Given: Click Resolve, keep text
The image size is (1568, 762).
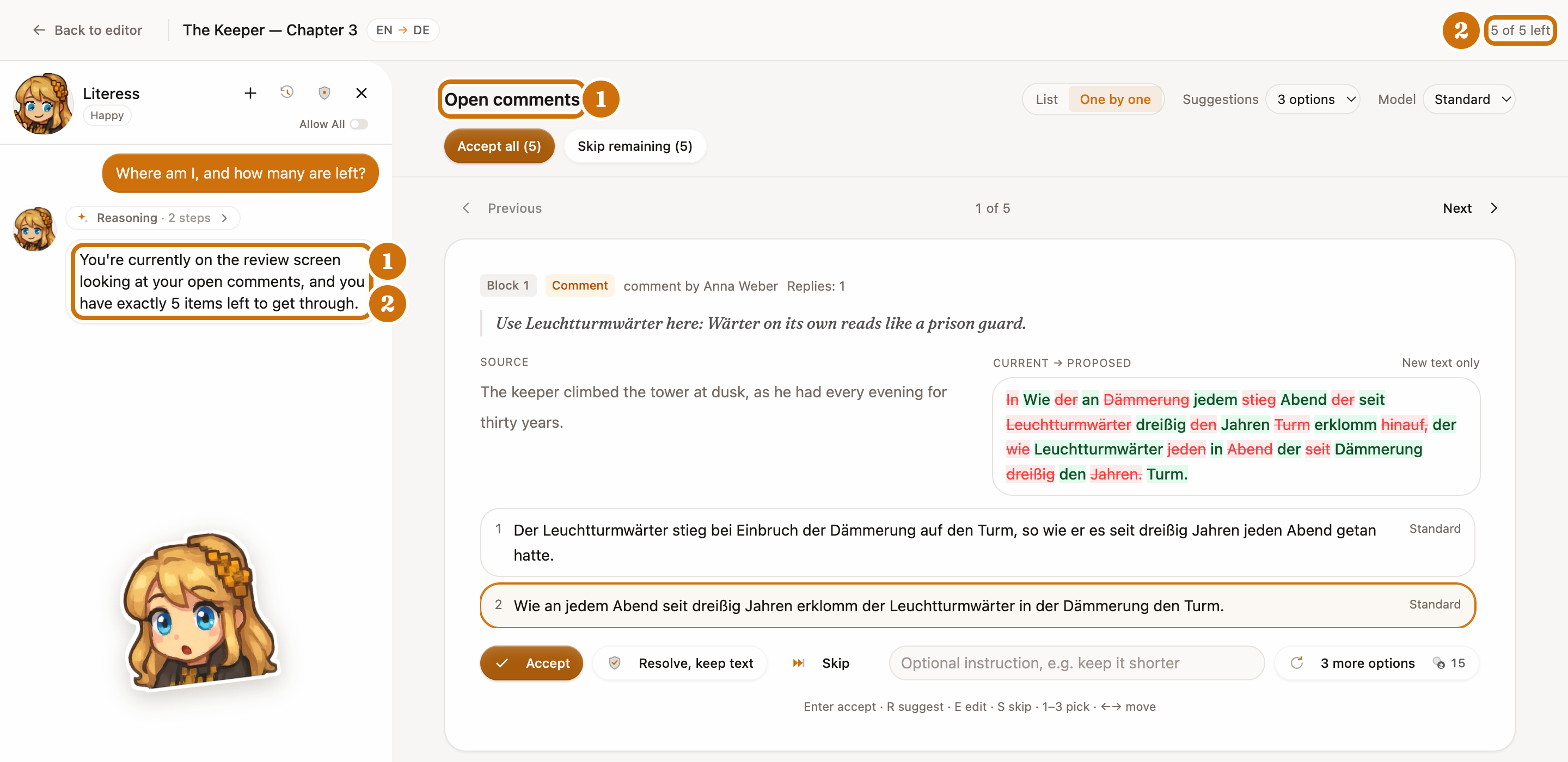Looking at the screenshot, I should click(x=680, y=663).
